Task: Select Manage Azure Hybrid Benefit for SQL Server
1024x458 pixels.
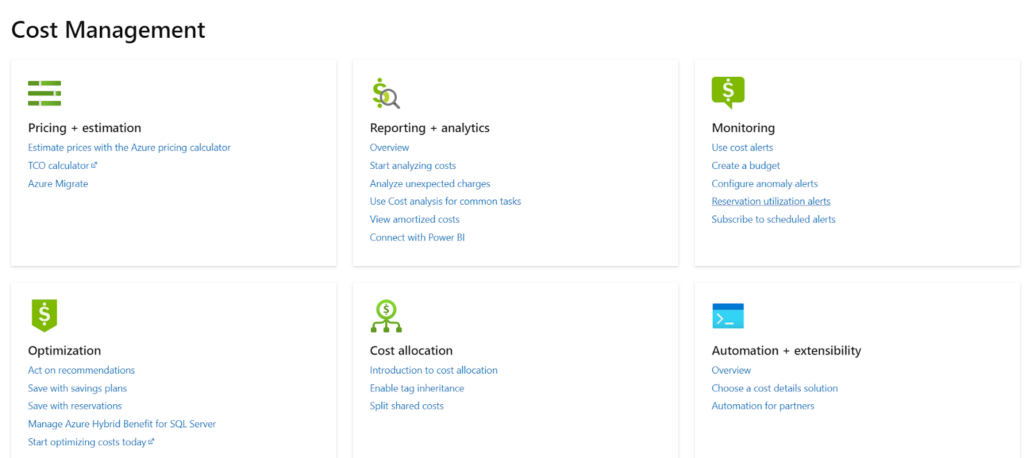Action: click(x=122, y=424)
